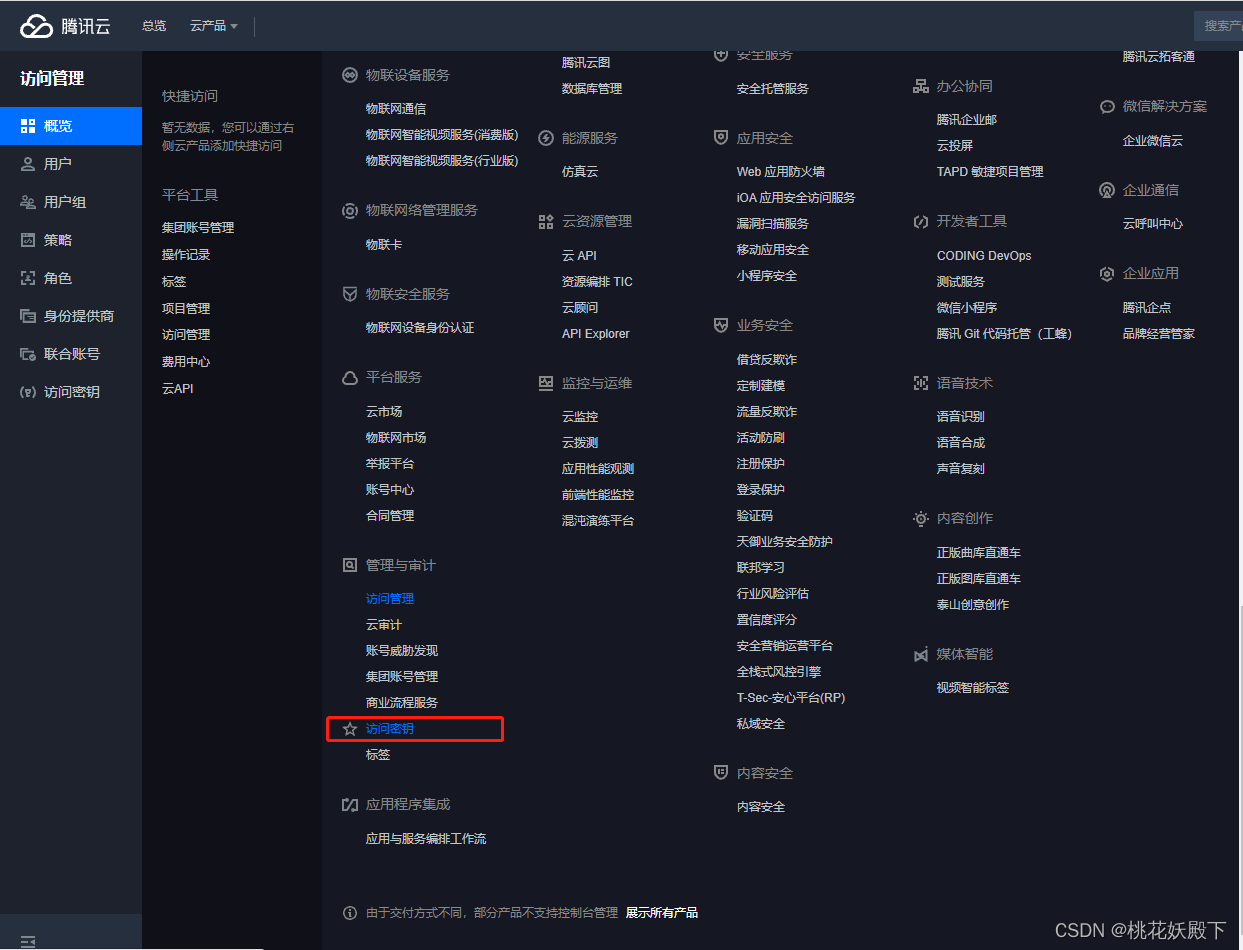This screenshot has height=950, width=1243.
Task: Click the 办公协同 category icon
Action: point(921,86)
